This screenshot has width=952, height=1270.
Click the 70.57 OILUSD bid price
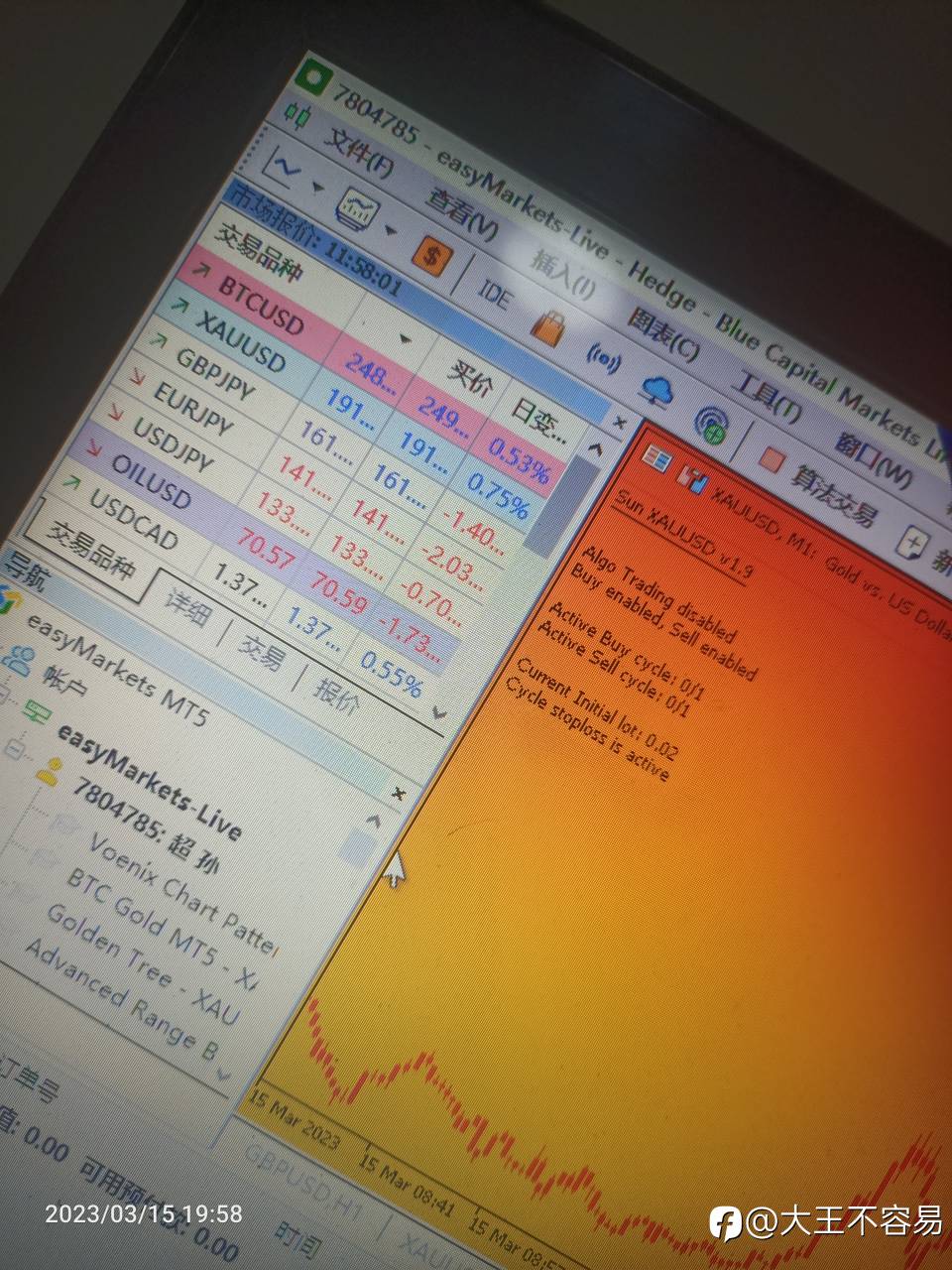267,547
